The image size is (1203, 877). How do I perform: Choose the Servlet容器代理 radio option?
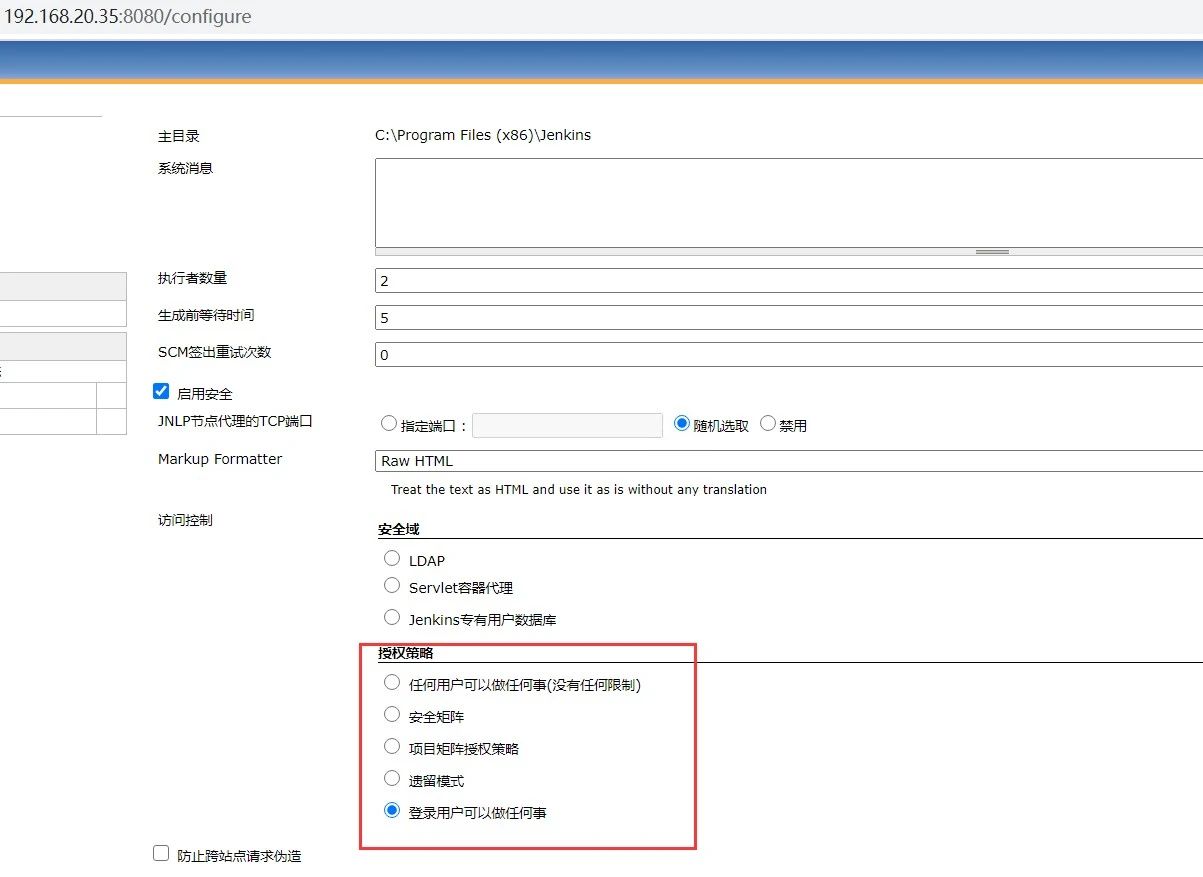[392, 586]
